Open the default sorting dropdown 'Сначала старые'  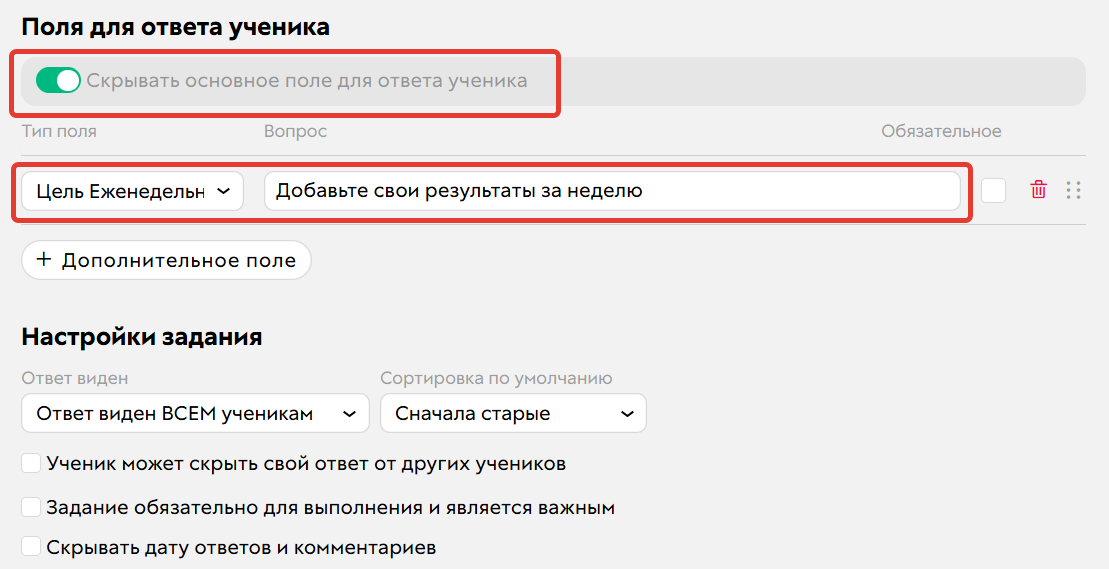tap(513, 413)
